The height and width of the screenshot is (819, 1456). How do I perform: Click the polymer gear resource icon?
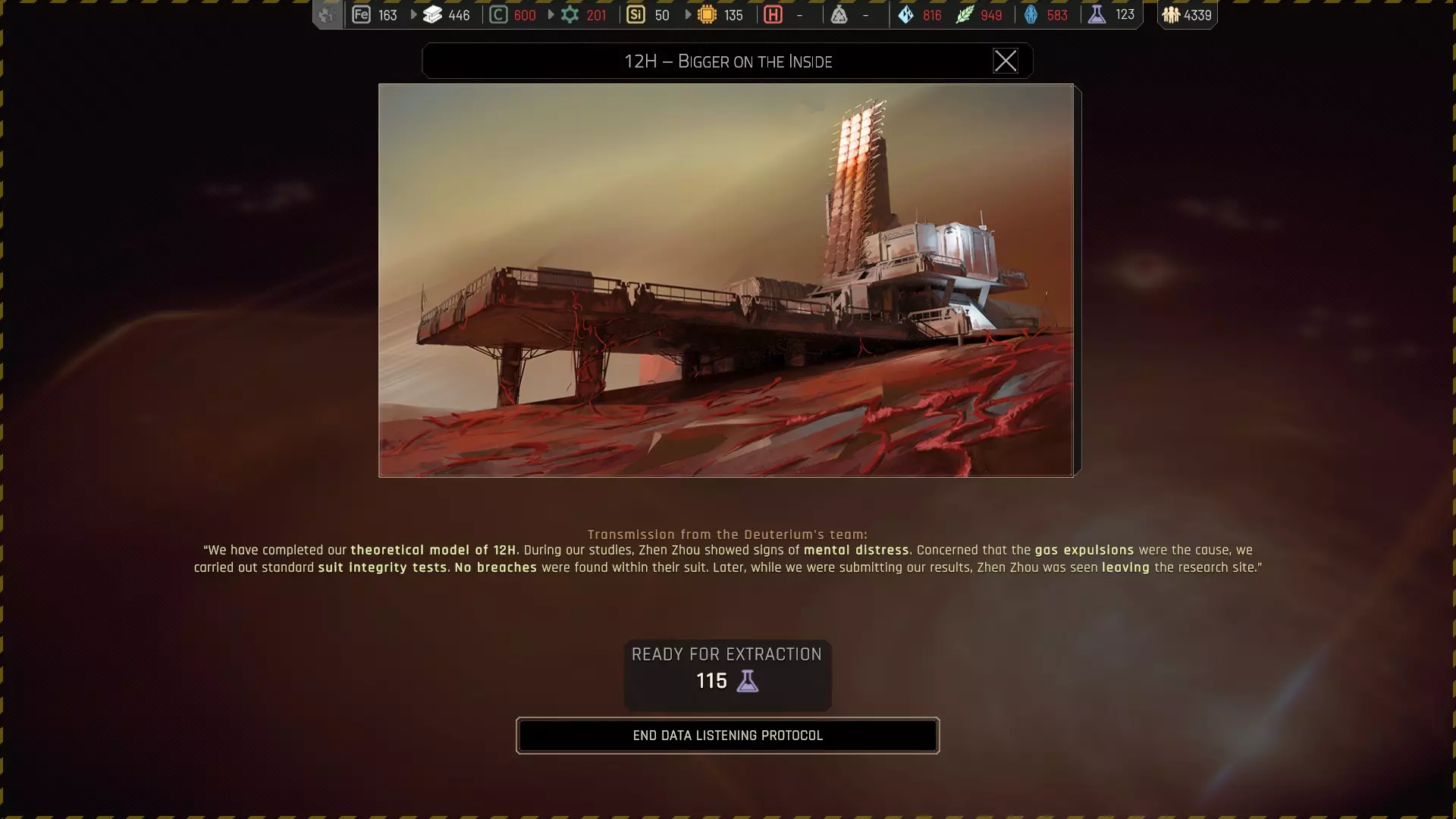pyautogui.click(x=570, y=14)
